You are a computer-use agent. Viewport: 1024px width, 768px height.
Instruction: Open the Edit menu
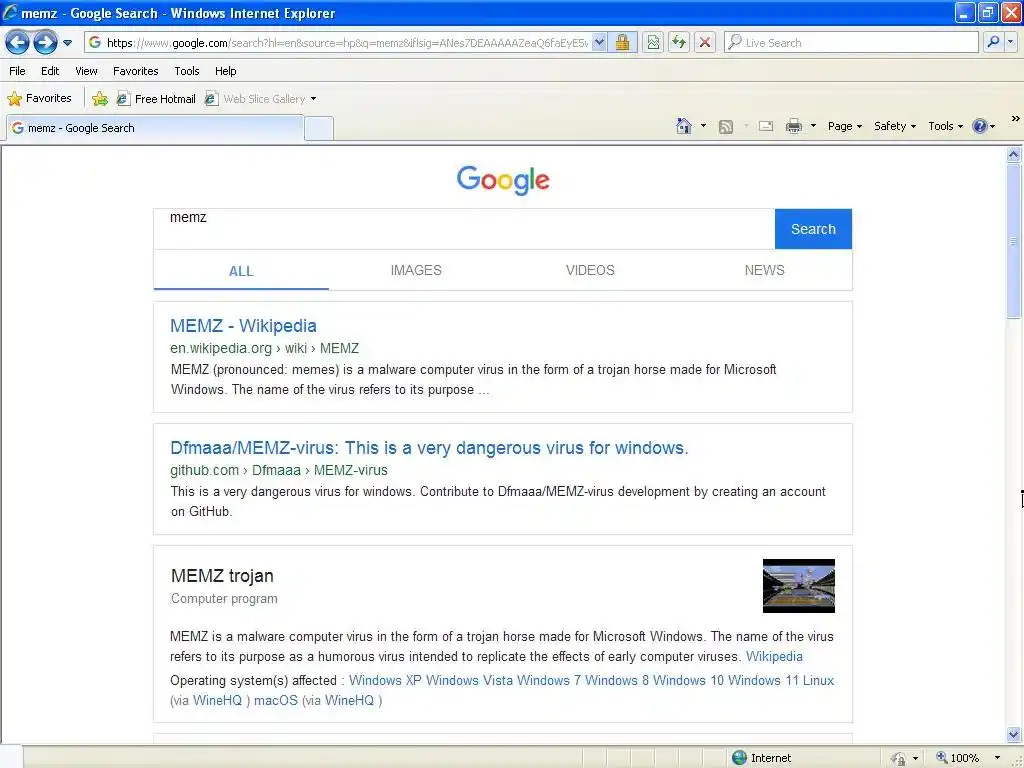(50, 71)
